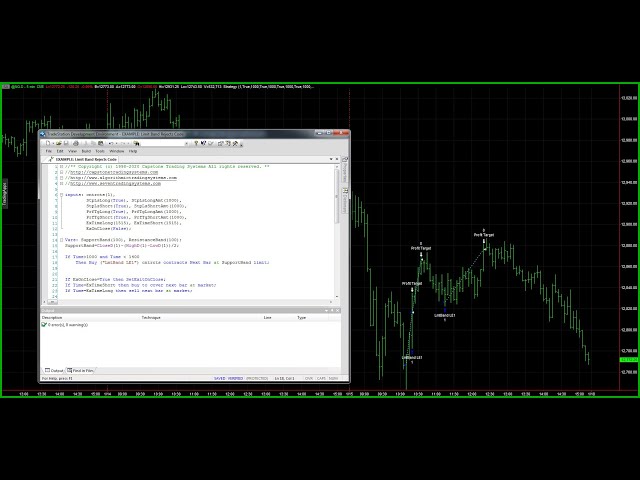Click the Paste clipboard icon
Screen dimensions: 640x480
(x=101, y=143)
